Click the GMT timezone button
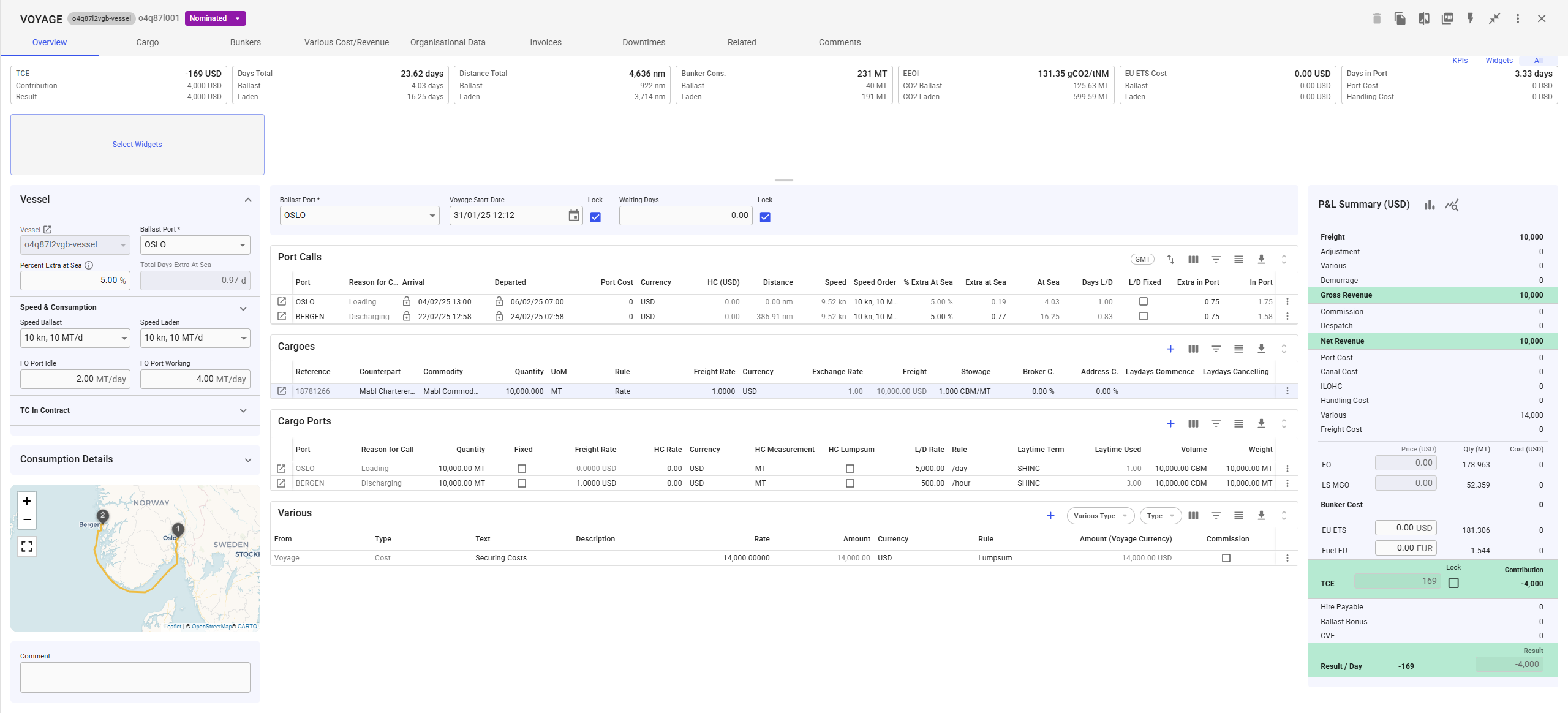 (1142, 259)
